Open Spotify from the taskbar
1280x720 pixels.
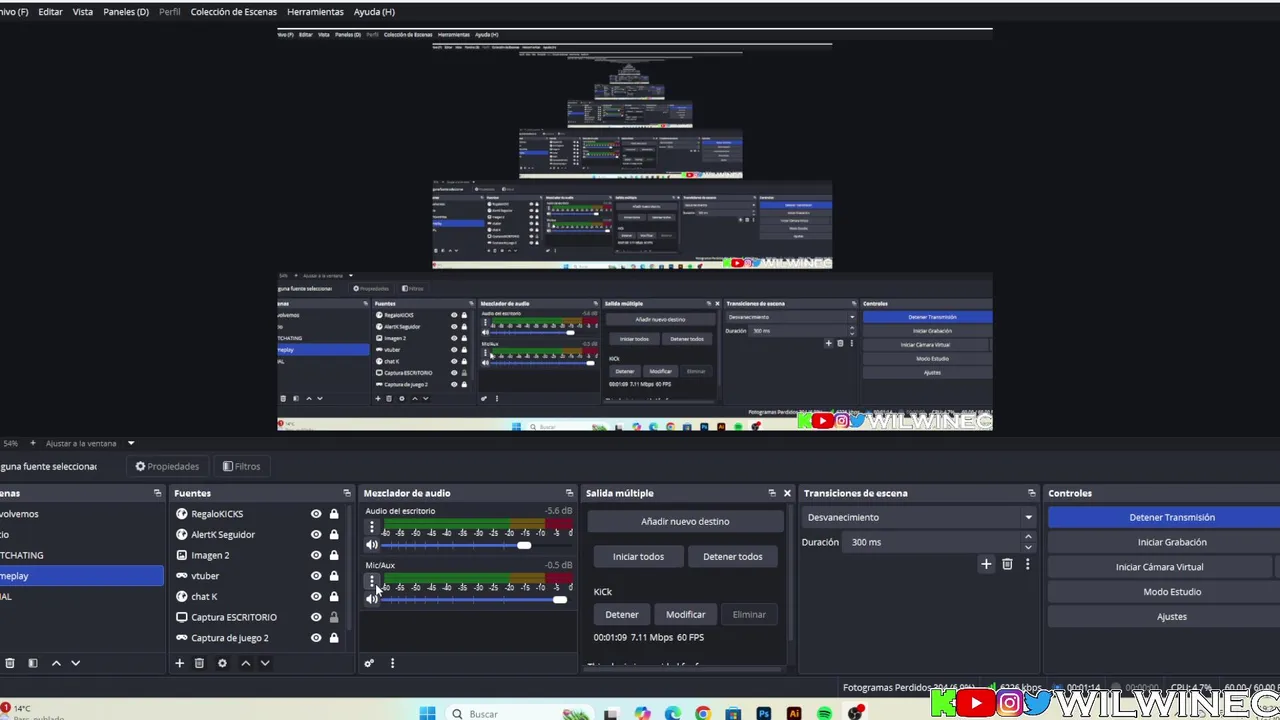824,713
